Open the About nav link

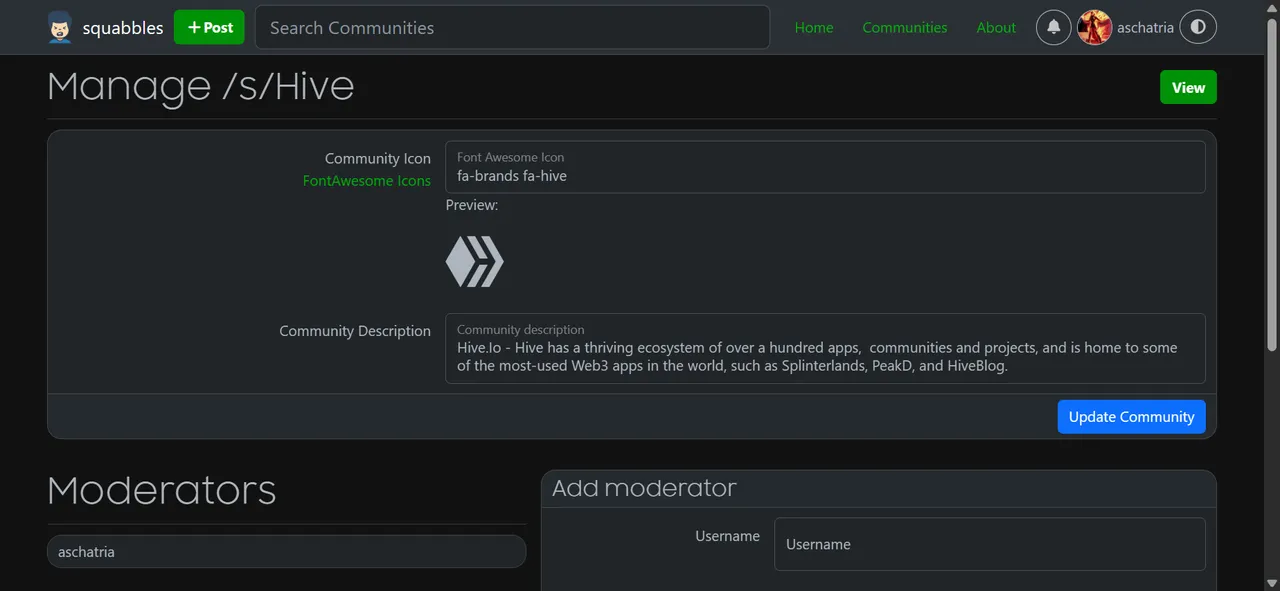click(x=996, y=28)
